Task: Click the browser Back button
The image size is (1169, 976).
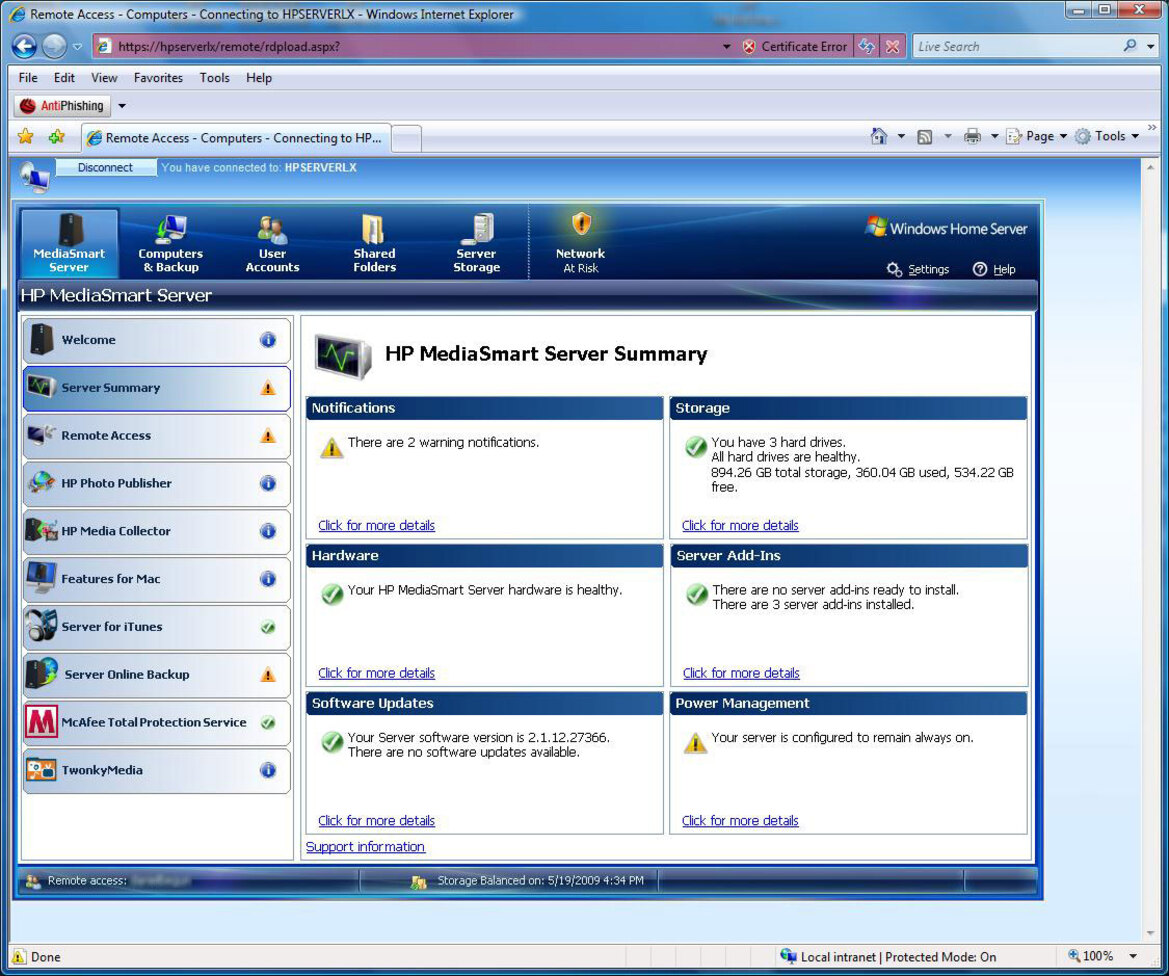Action: 25,46
